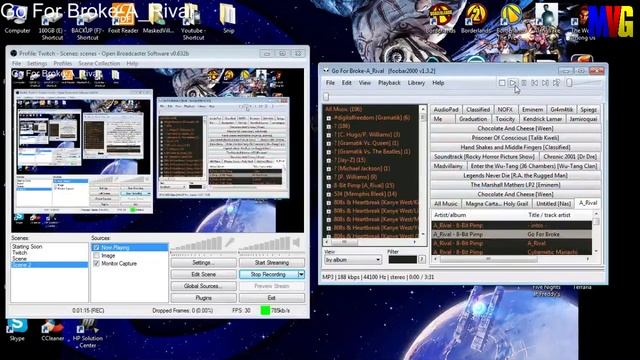The image size is (640, 360).
Task: Expand the ? [Michael Jackson] tree node
Action: 329,169
